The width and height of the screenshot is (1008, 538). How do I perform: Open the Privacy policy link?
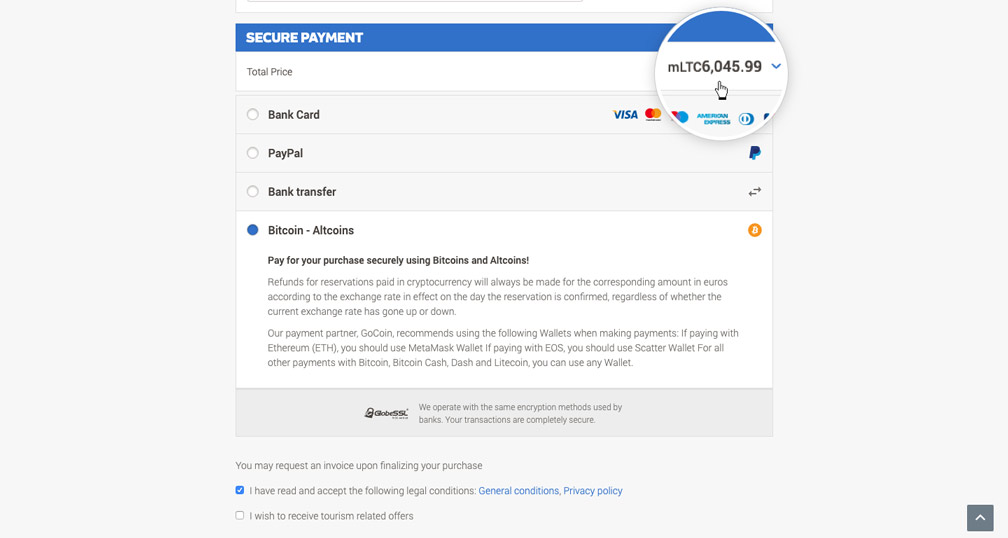point(592,491)
